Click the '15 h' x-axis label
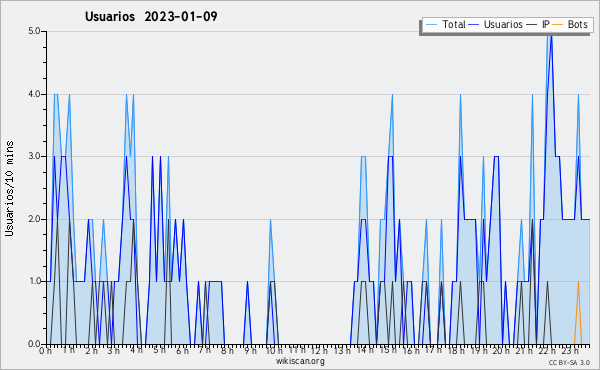Image resolution: width=600 pixels, height=370 pixels. [388, 350]
